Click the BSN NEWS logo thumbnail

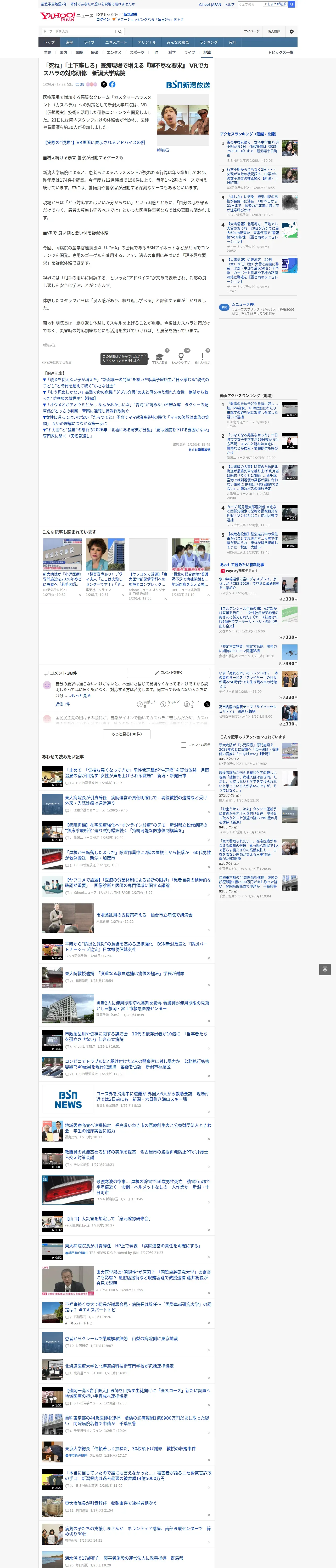click(68, 1099)
